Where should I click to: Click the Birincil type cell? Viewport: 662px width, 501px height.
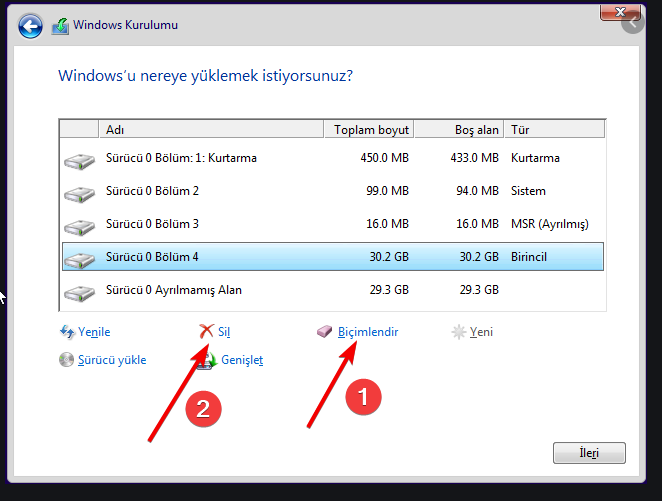click(529, 257)
